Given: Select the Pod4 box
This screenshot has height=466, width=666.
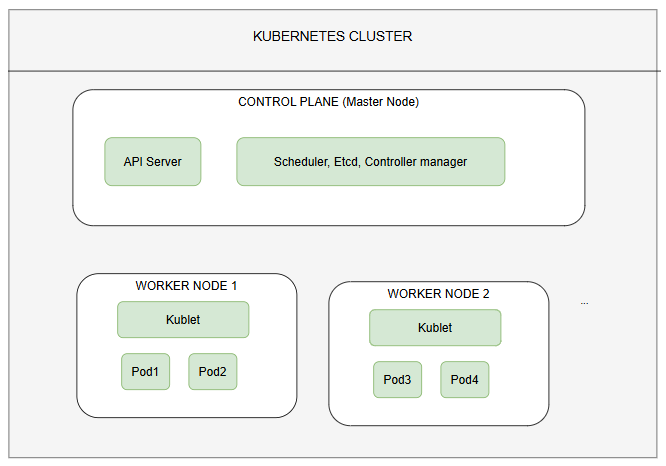Looking at the screenshot, I should [465, 380].
